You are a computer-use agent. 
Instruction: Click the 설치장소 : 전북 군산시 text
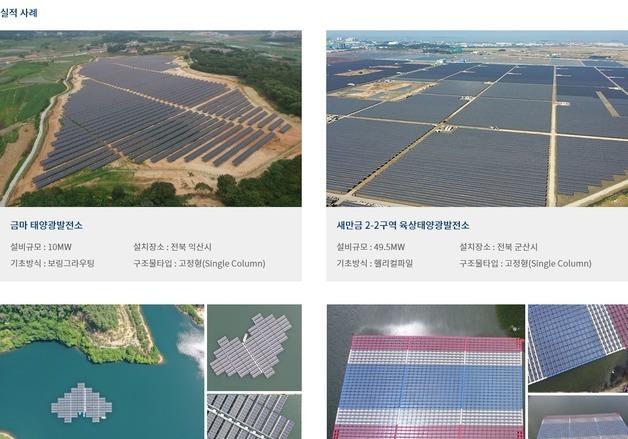(x=498, y=247)
